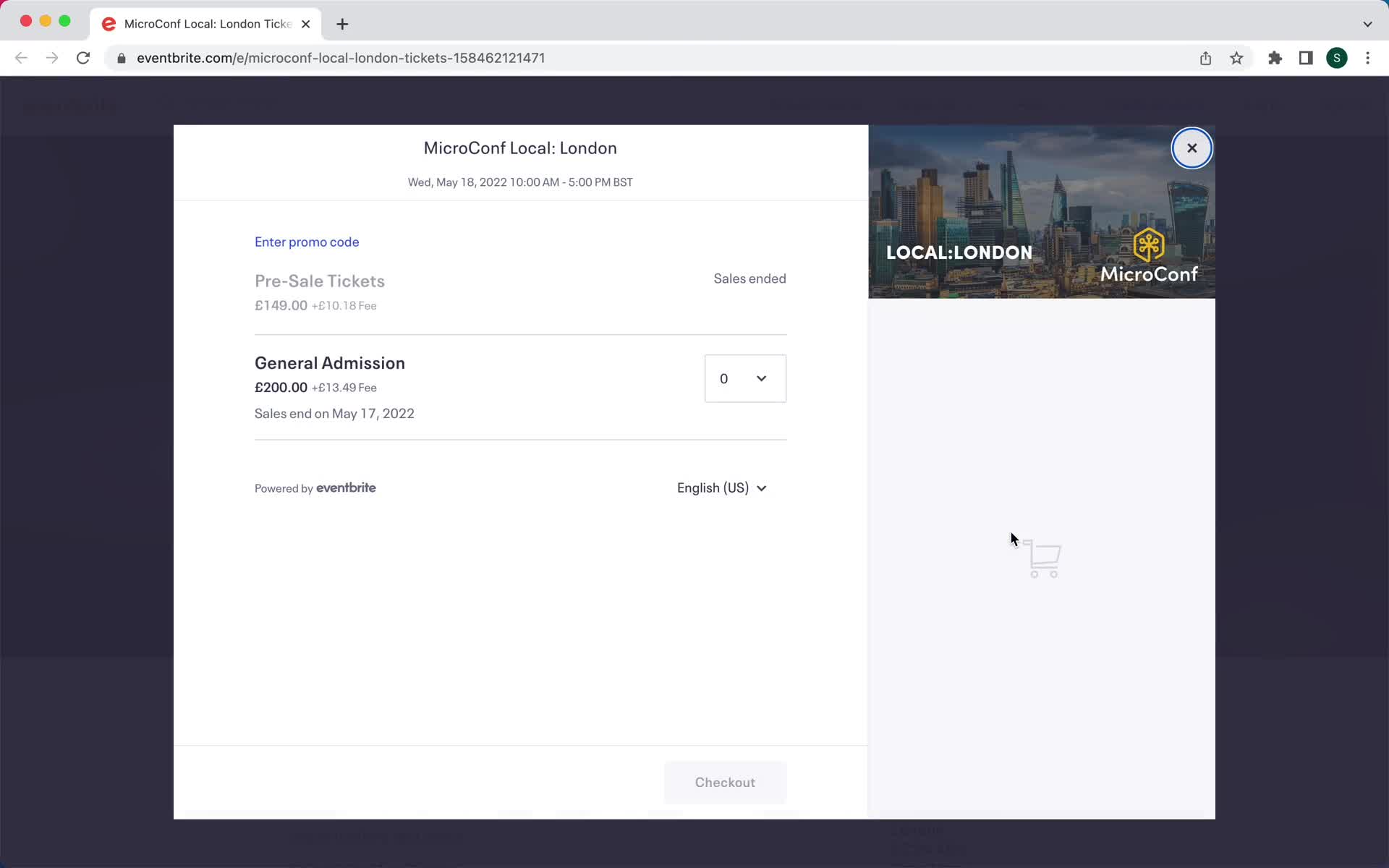The image size is (1389, 868).
Task: Click the Sales ended label
Action: [x=749, y=278]
